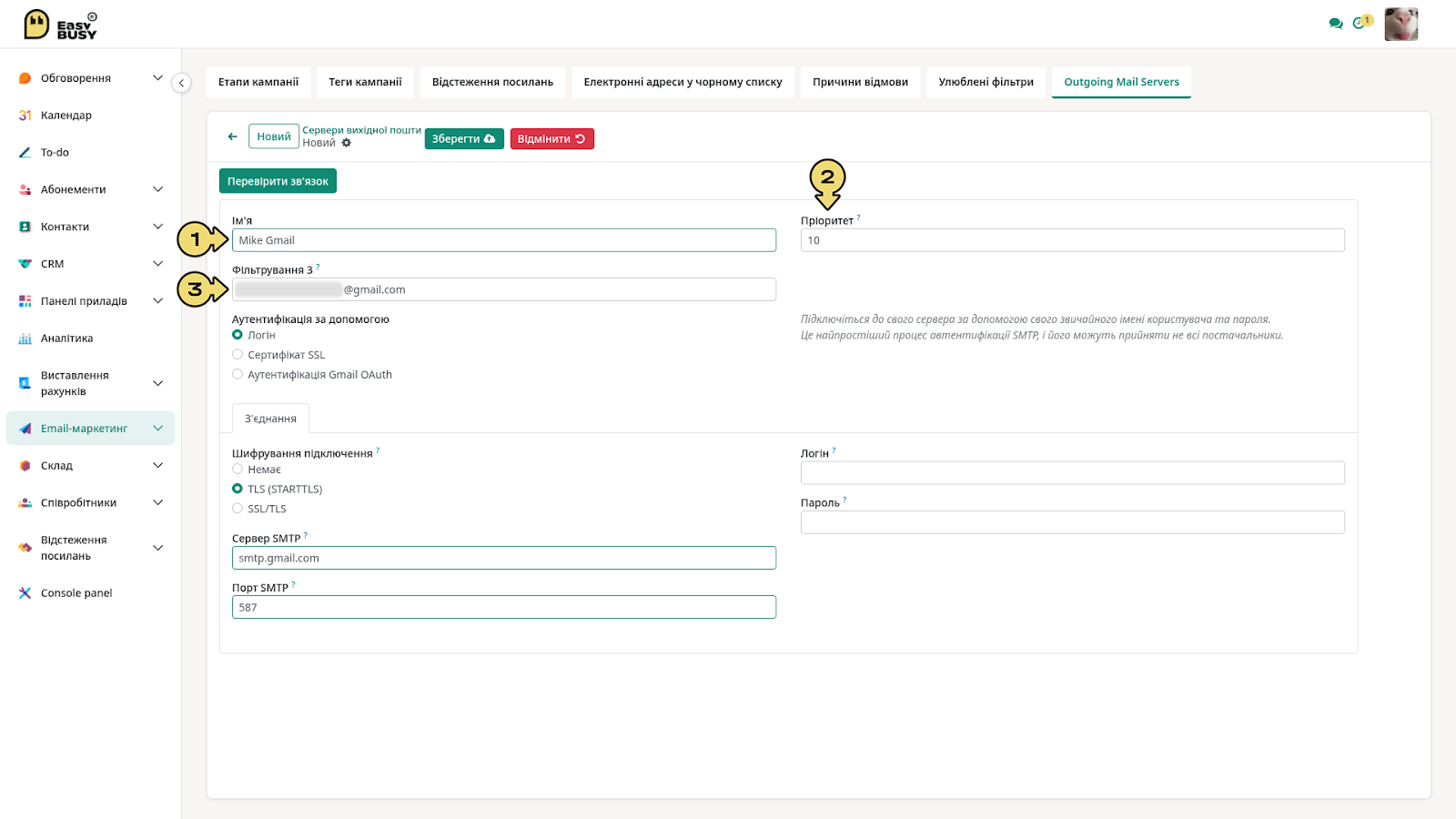Select the Сертифікат SSL radio option
Screen dimensions: 1456x819
(238, 355)
